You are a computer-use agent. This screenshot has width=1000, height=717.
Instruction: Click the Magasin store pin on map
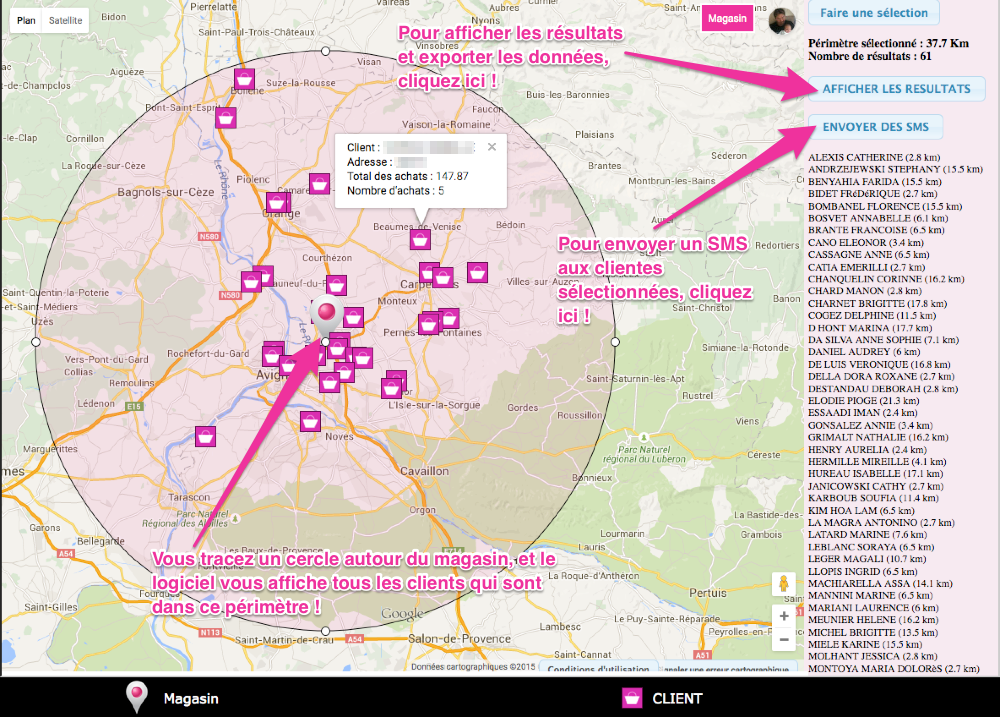point(326,315)
